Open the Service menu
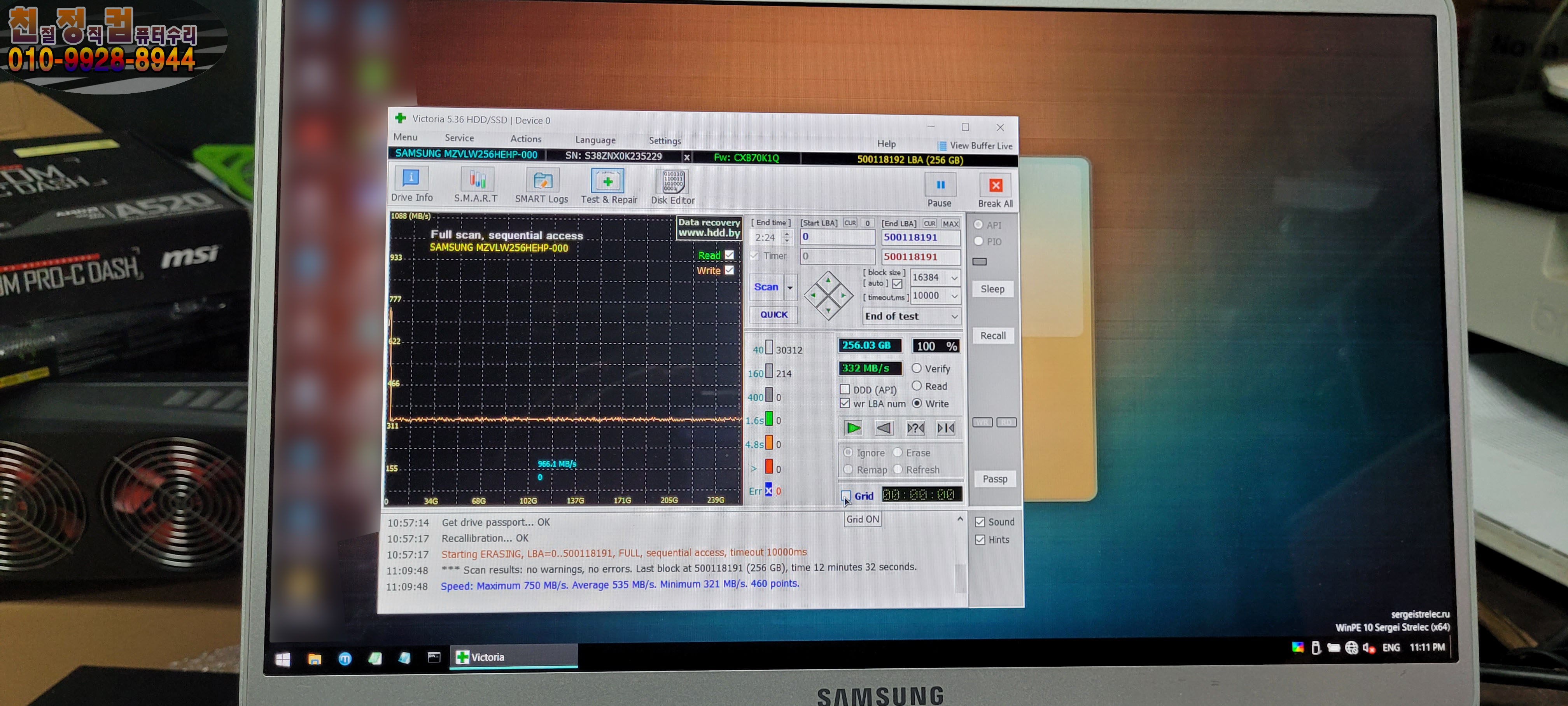Screen dimensions: 1568x706 [459, 138]
